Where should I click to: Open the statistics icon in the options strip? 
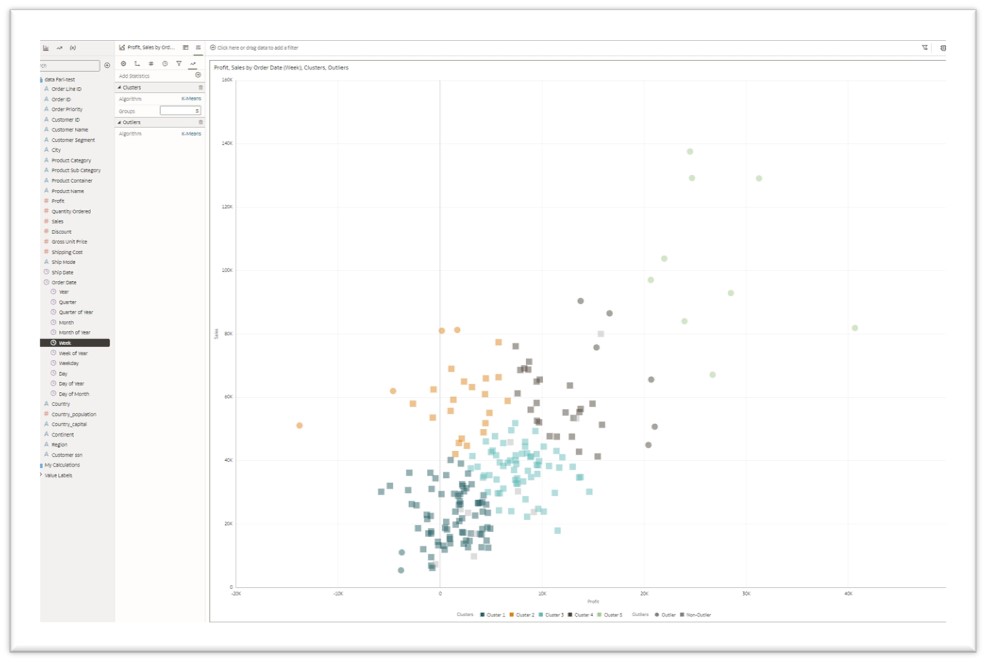coord(151,63)
